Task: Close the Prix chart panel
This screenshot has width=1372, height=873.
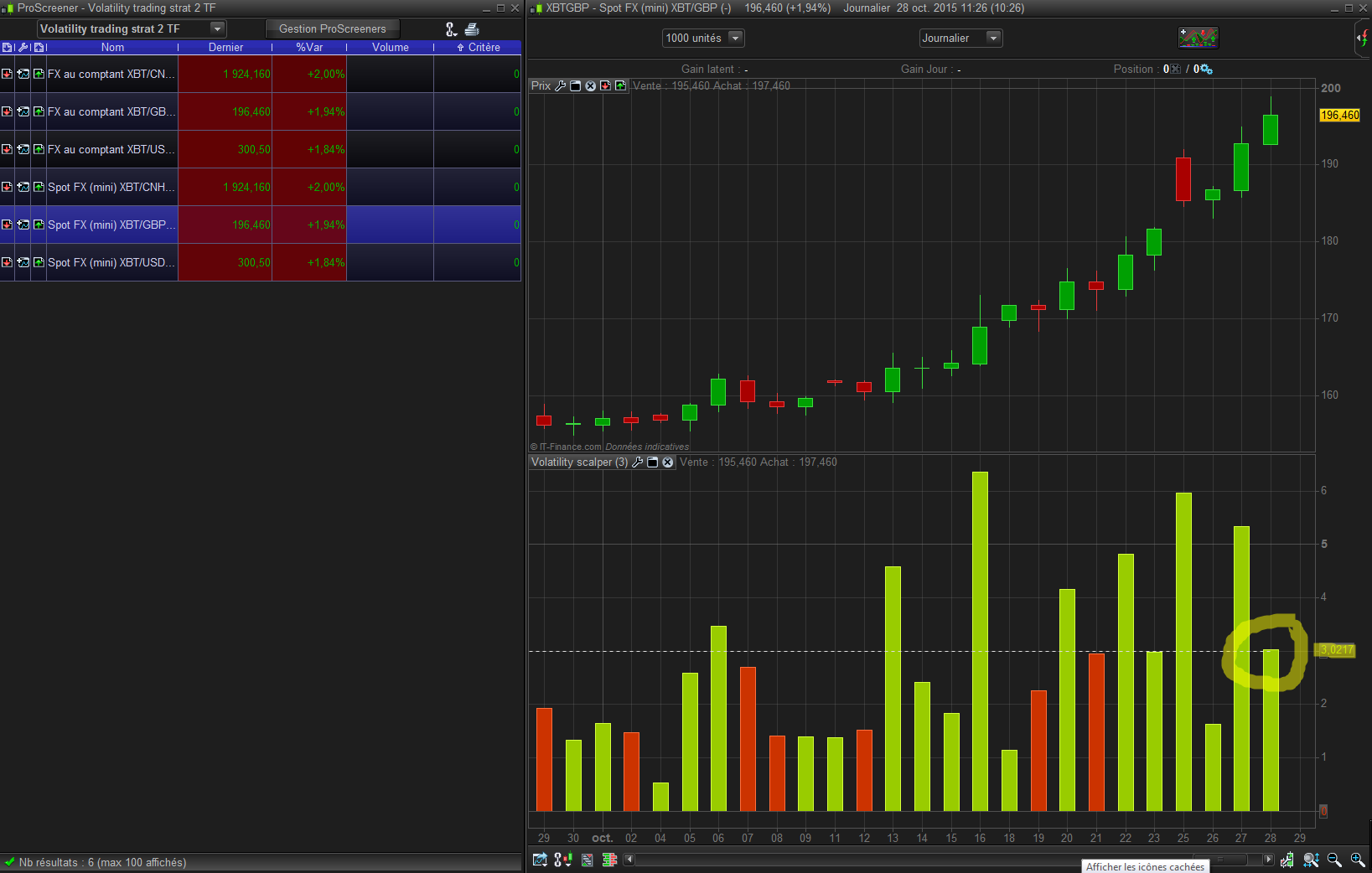Action: [591, 85]
